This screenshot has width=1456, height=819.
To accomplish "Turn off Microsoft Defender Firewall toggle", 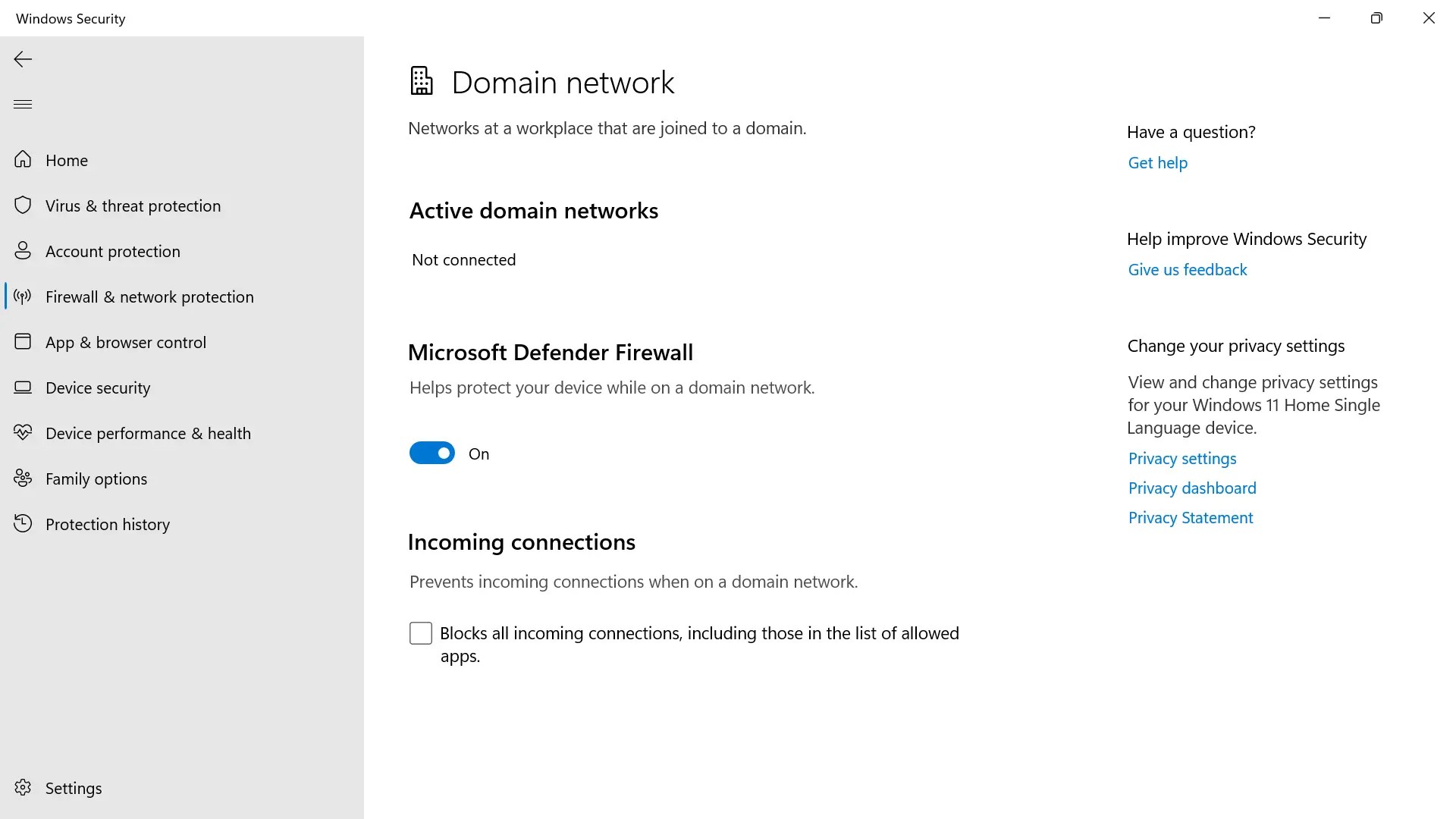I will click(x=431, y=453).
